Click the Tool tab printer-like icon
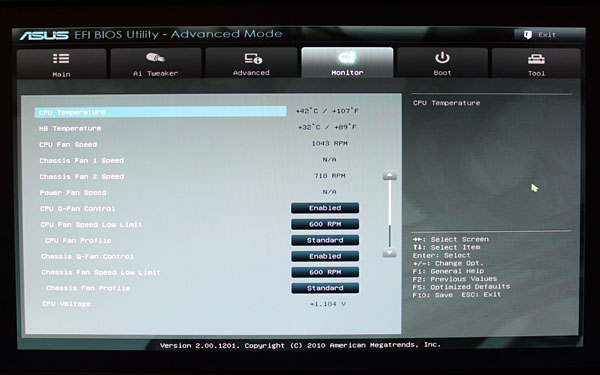The height and width of the screenshot is (375, 600). tap(536, 59)
